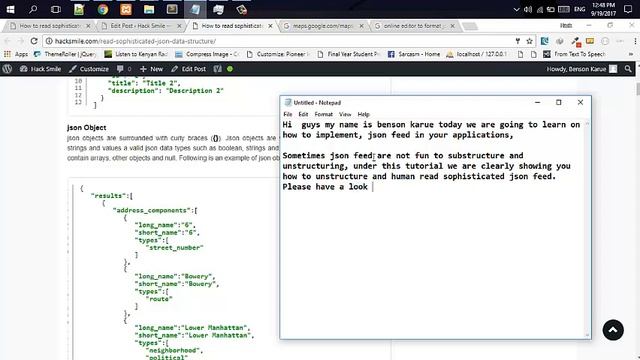Reload the page in Chrome

click(34, 41)
